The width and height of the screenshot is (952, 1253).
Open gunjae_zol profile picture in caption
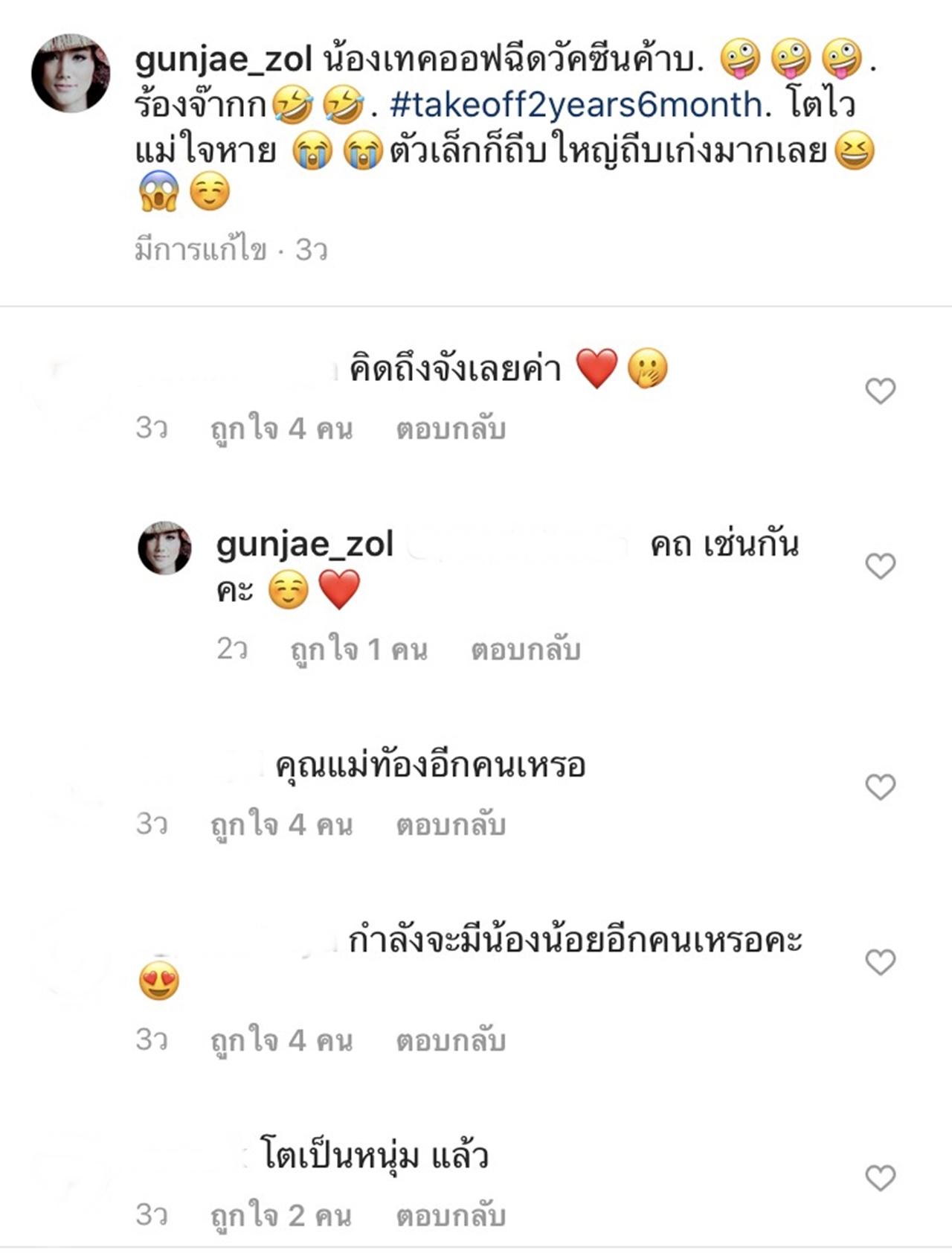(71, 73)
